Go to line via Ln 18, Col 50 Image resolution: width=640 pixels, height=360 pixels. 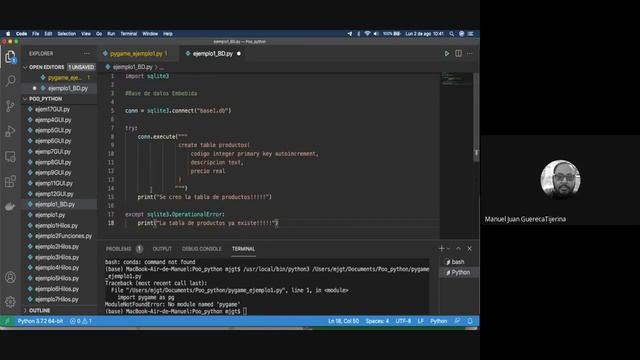(344, 321)
